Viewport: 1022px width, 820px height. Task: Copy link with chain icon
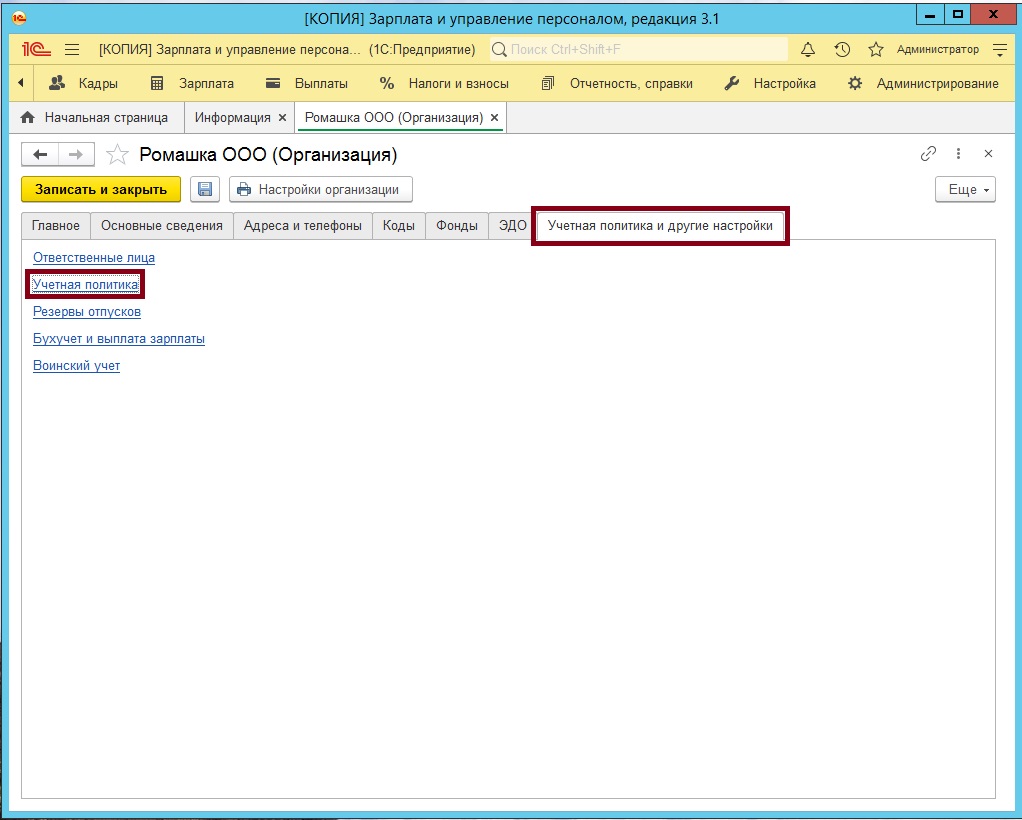click(928, 154)
